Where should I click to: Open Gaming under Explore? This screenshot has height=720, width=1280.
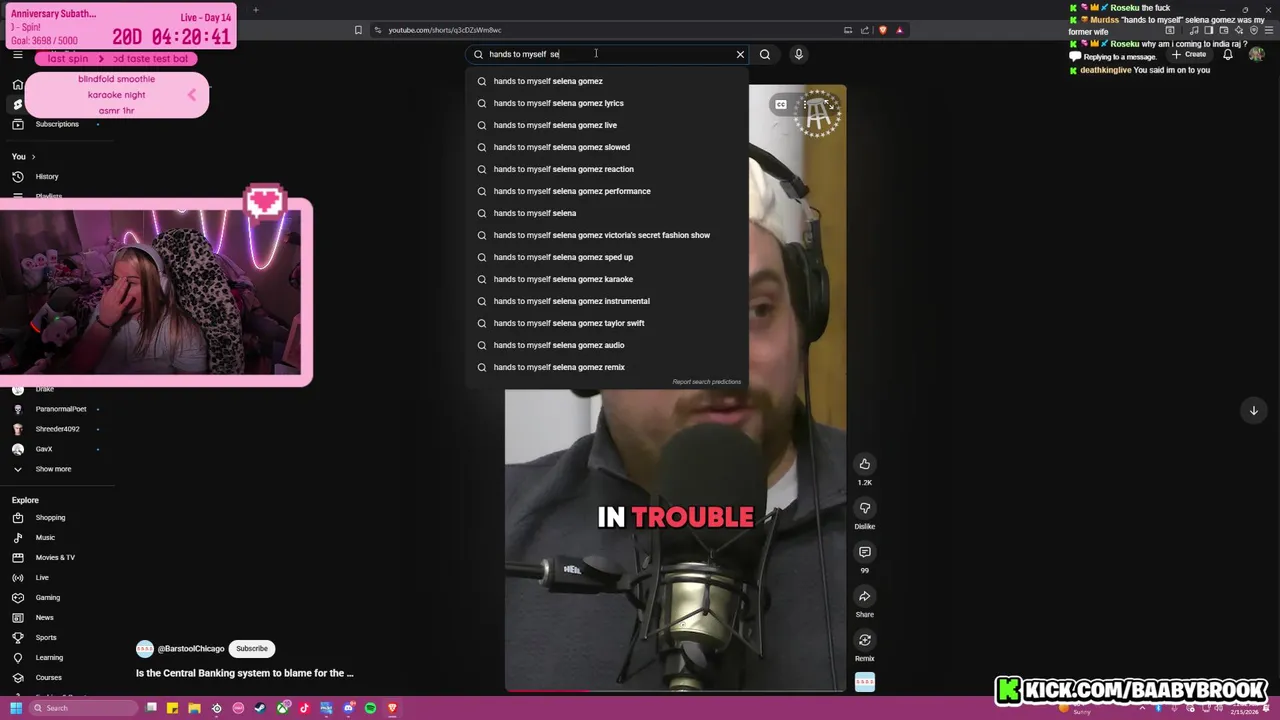pyautogui.click(x=48, y=598)
